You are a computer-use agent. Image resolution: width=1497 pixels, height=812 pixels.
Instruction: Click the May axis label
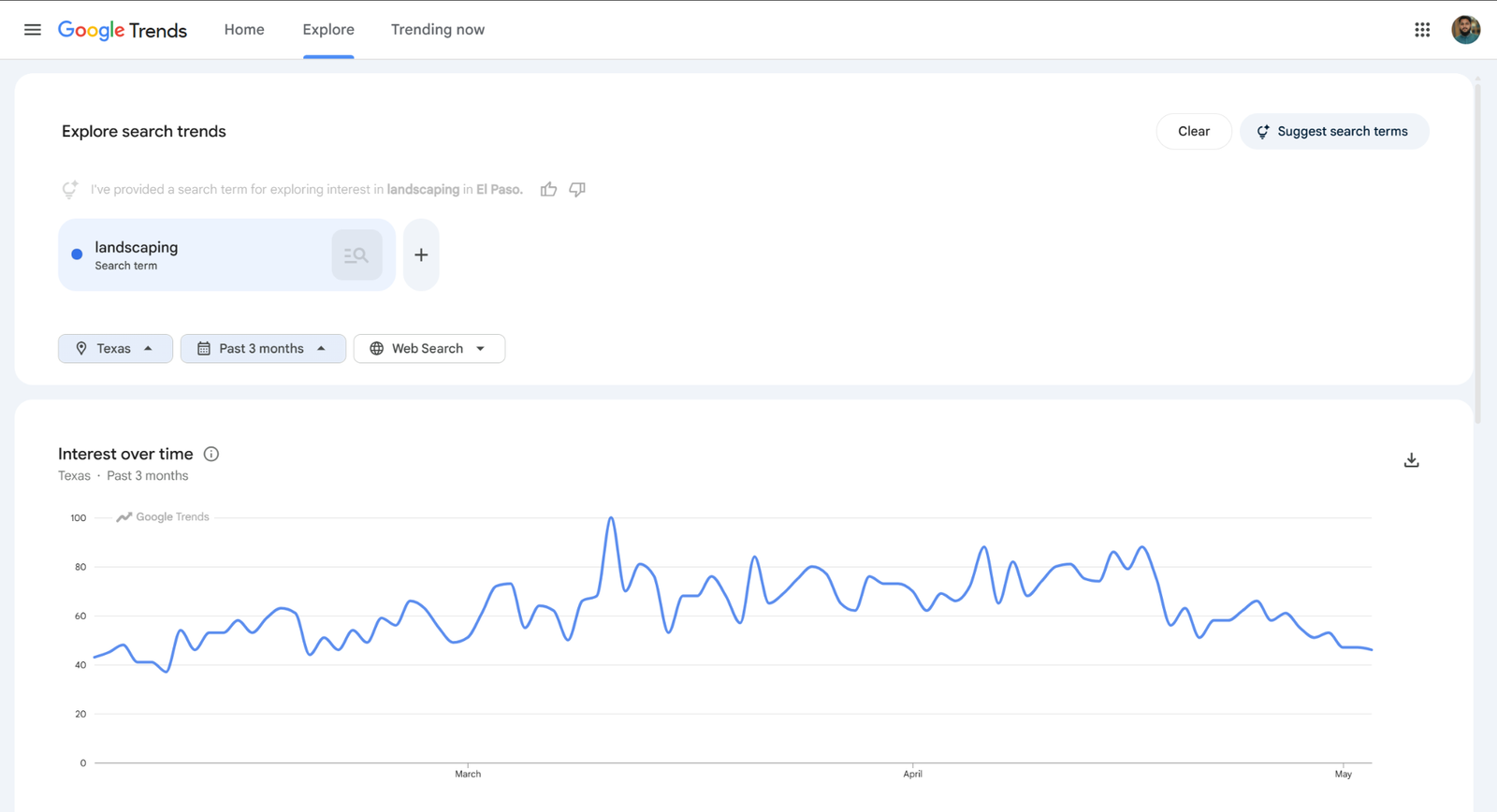pyautogui.click(x=1344, y=775)
